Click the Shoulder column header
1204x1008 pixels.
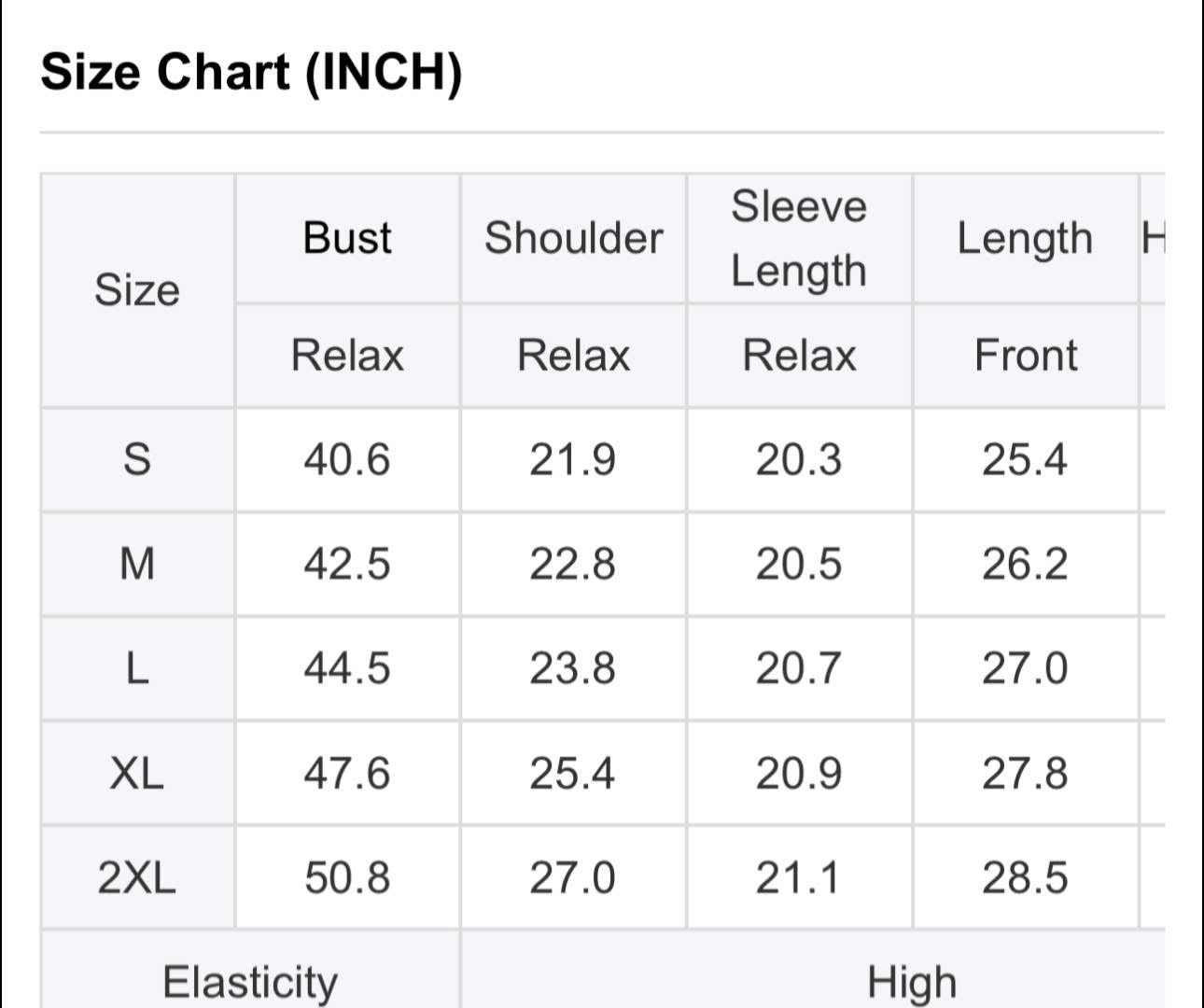click(x=573, y=238)
